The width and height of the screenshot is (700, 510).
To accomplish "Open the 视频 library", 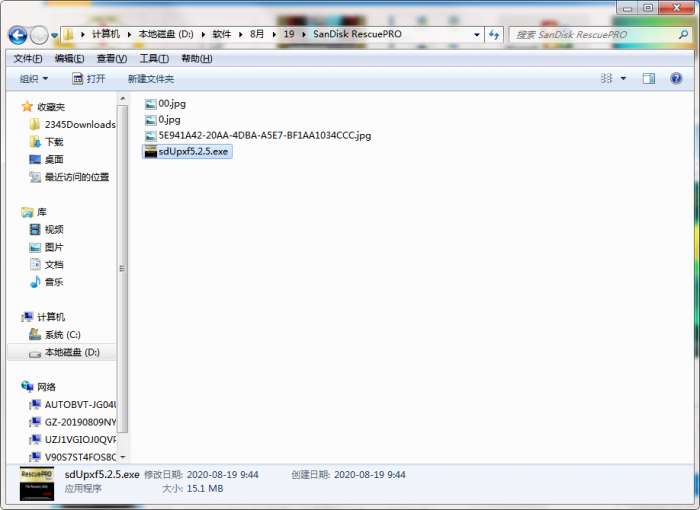I will coord(46,230).
